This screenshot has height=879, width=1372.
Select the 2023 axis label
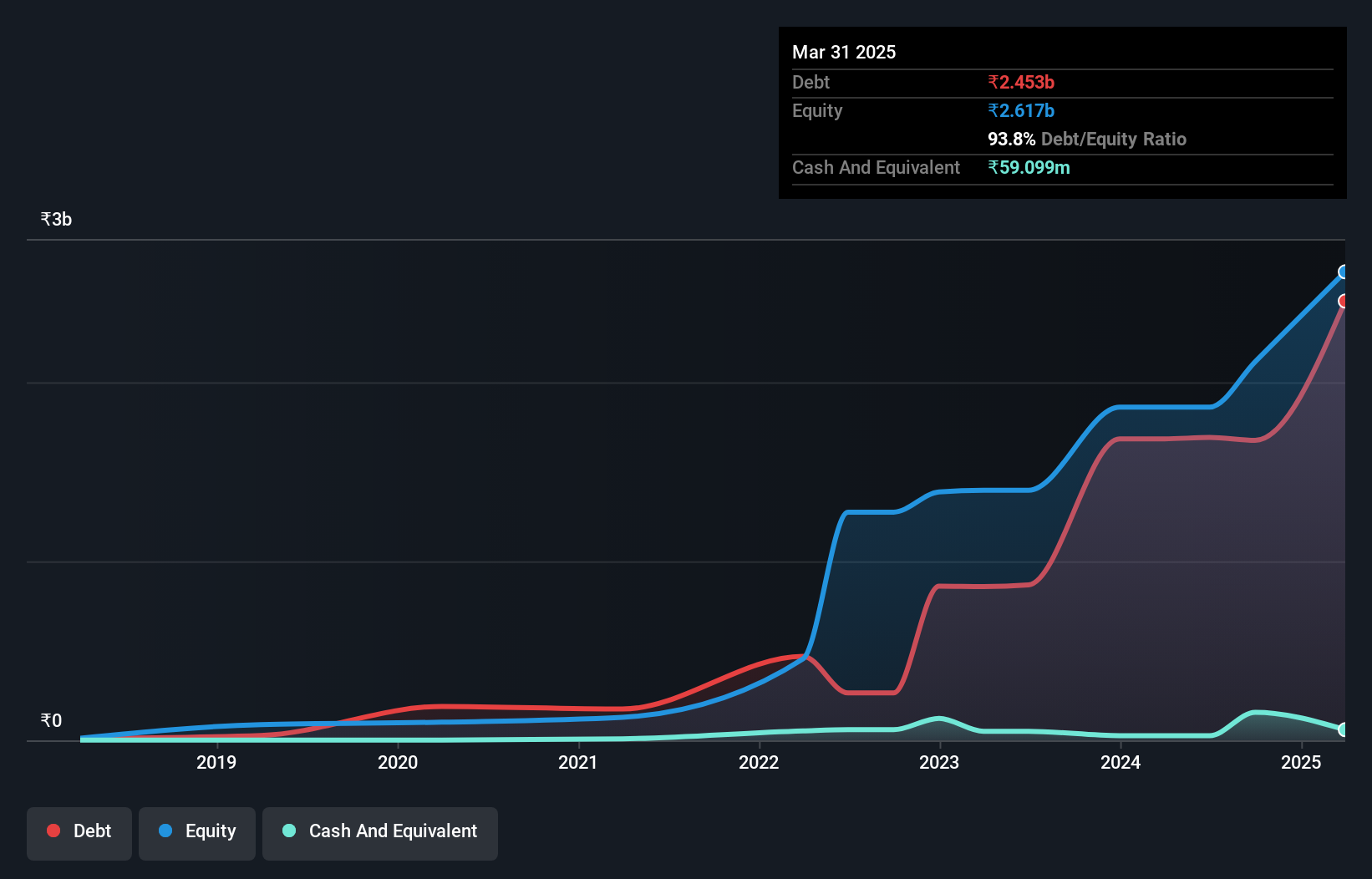(x=939, y=762)
